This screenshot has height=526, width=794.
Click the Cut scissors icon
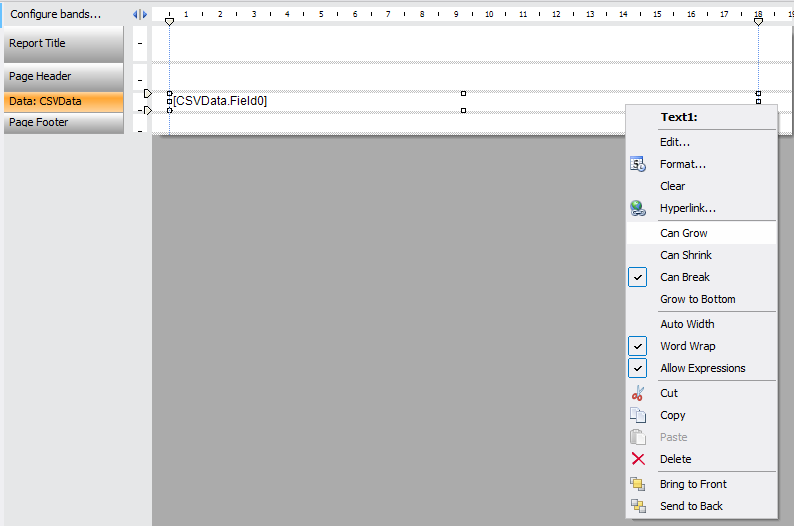tap(638, 393)
